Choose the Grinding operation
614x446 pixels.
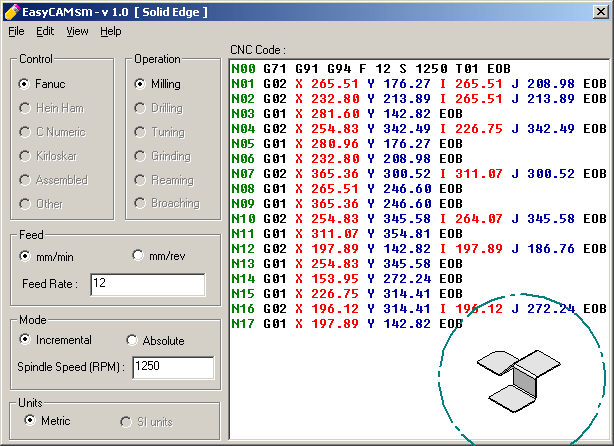(163, 156)
